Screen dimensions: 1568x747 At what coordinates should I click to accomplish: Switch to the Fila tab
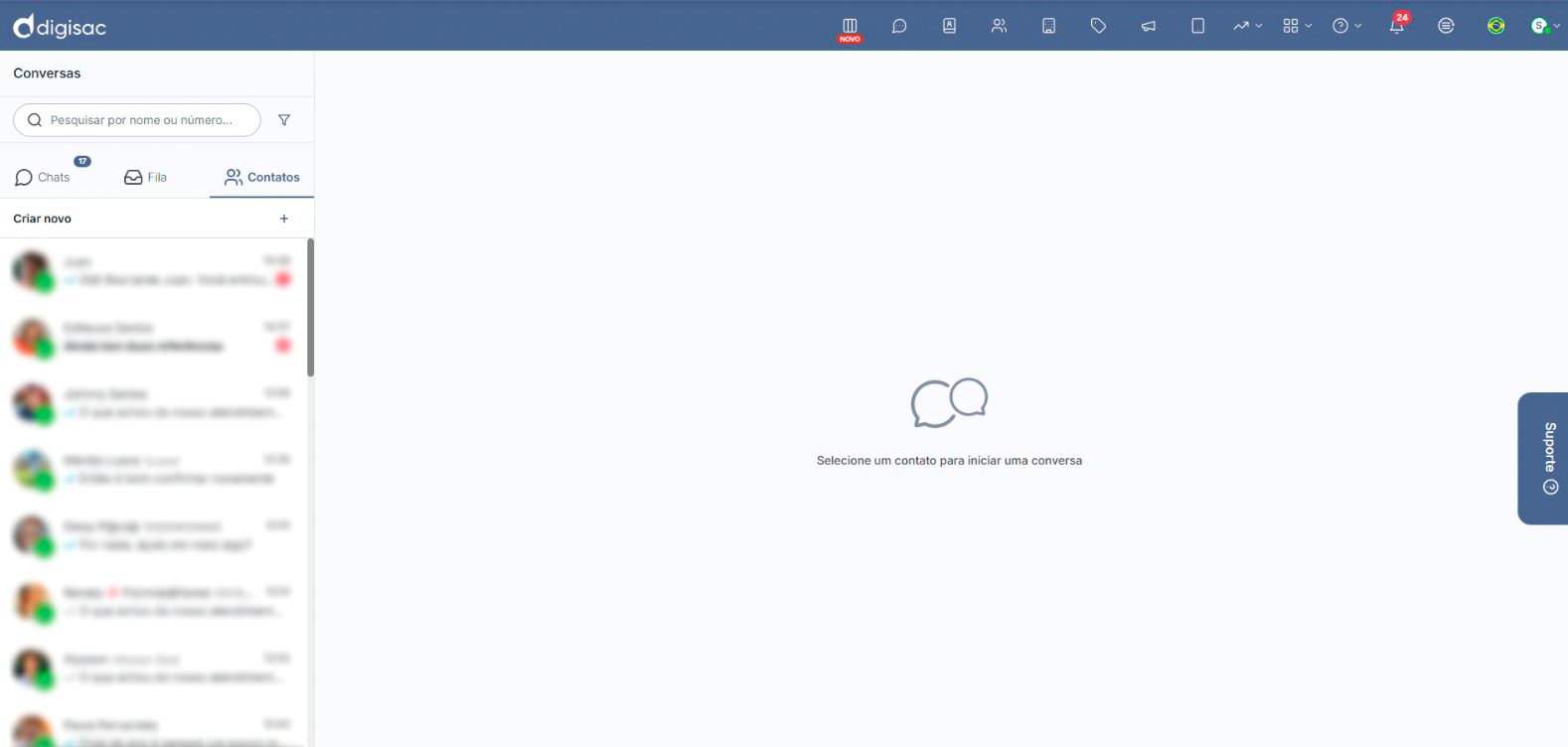(x=145, y=178)
